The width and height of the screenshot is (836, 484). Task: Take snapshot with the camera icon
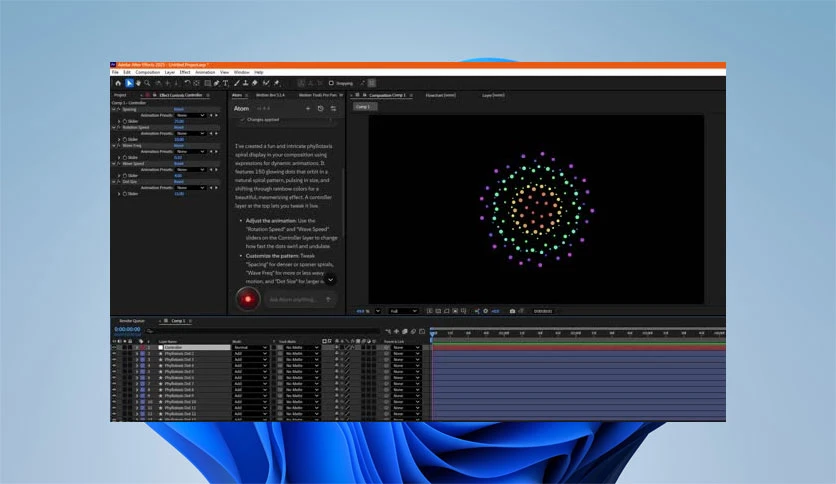pos(512,311)
